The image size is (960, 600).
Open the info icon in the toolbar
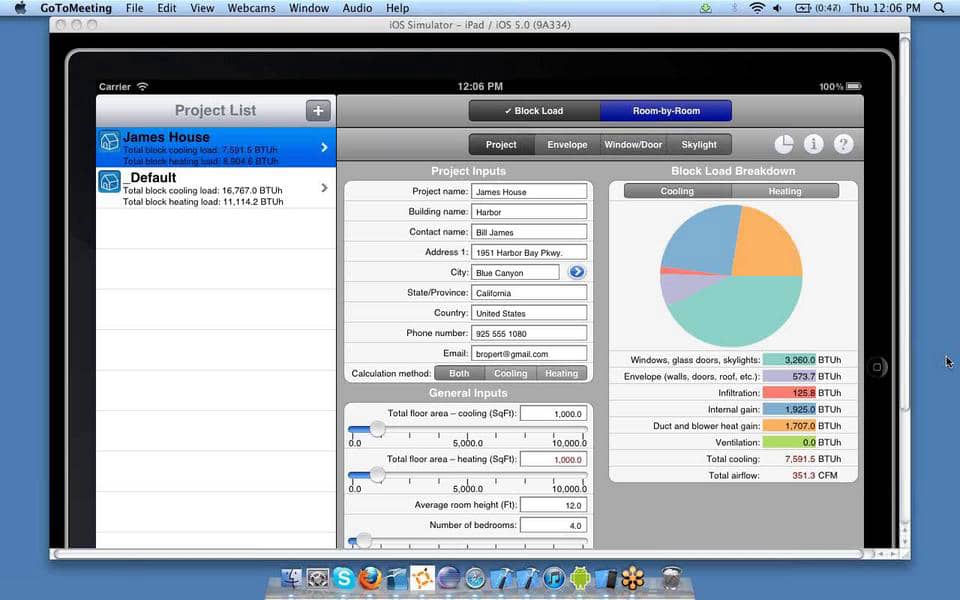[814, 144]
